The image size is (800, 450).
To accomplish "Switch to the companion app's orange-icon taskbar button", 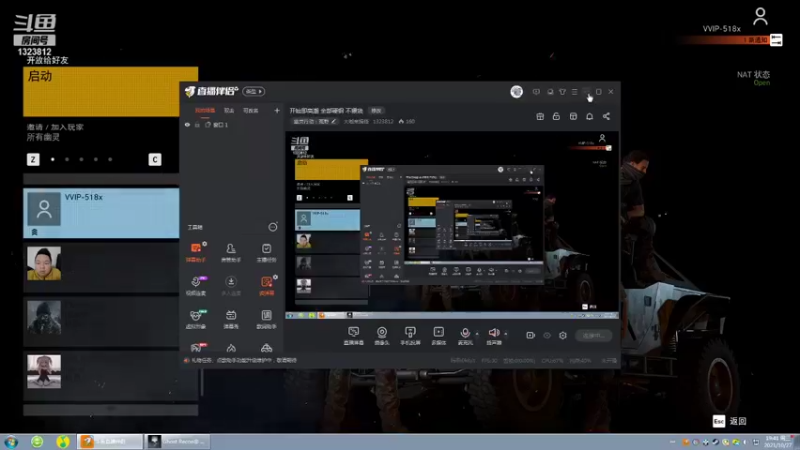I will (x=110, y=441).
